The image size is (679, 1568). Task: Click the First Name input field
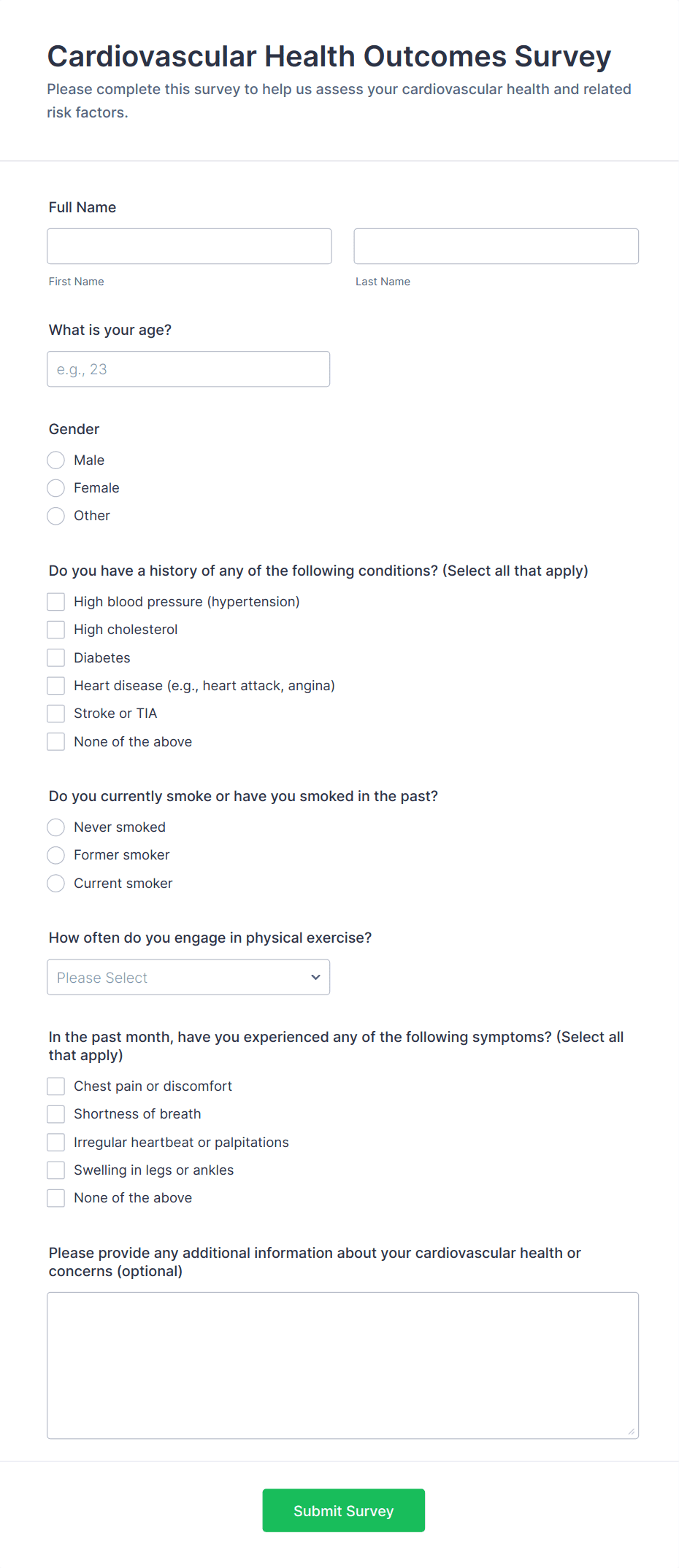coord(188,246)
